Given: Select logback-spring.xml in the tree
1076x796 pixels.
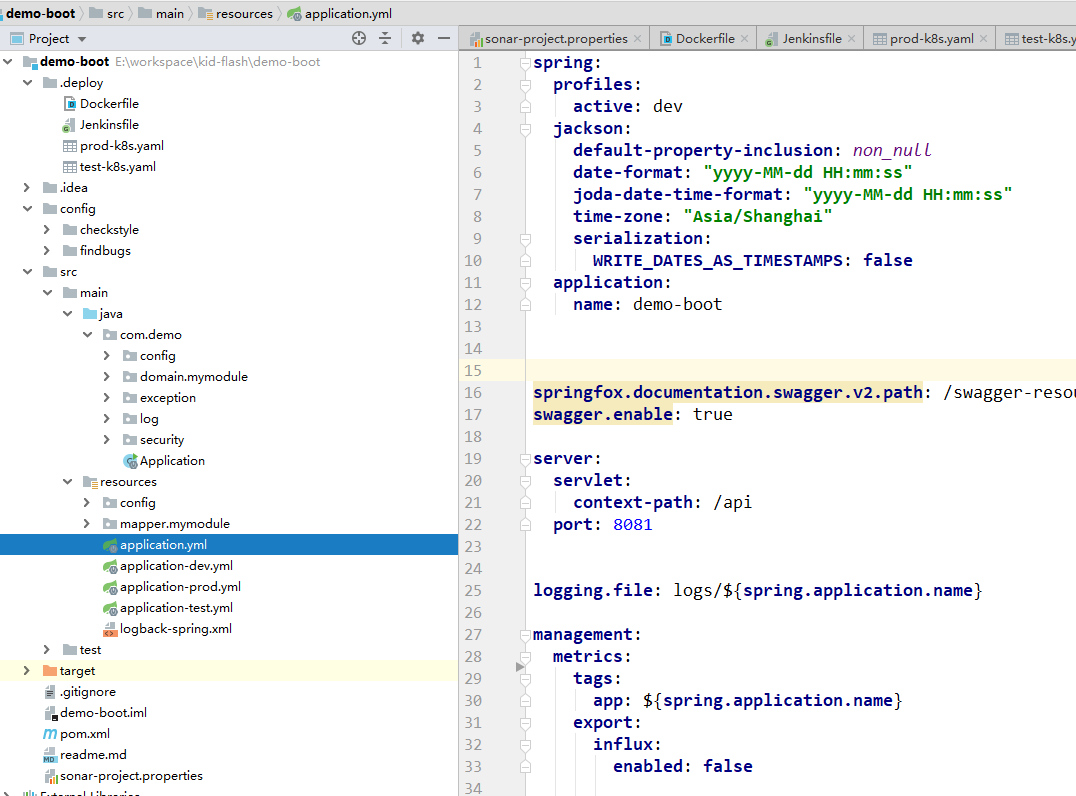Looking at the screenshot, I should [176, 629].
